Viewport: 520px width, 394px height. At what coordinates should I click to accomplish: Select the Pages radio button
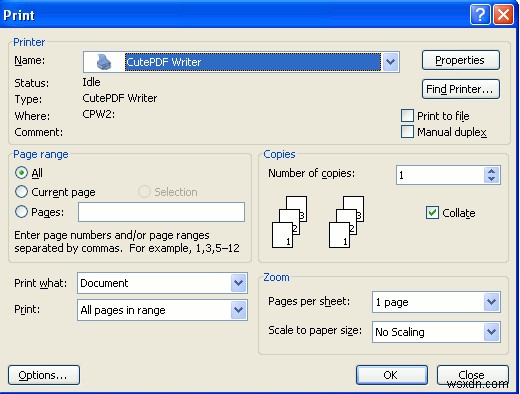tap(21, 211)
